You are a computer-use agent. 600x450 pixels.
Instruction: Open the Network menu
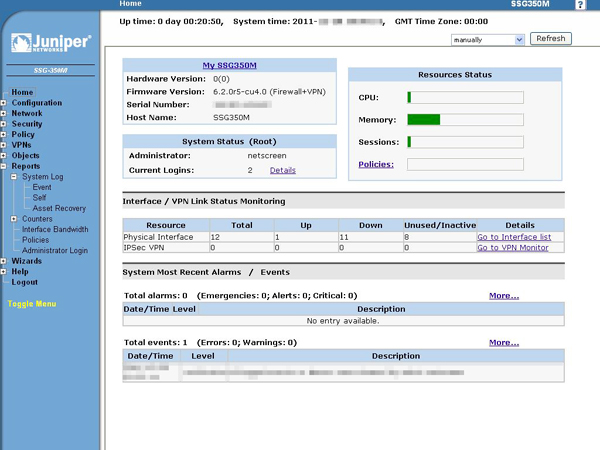(27, 114)
